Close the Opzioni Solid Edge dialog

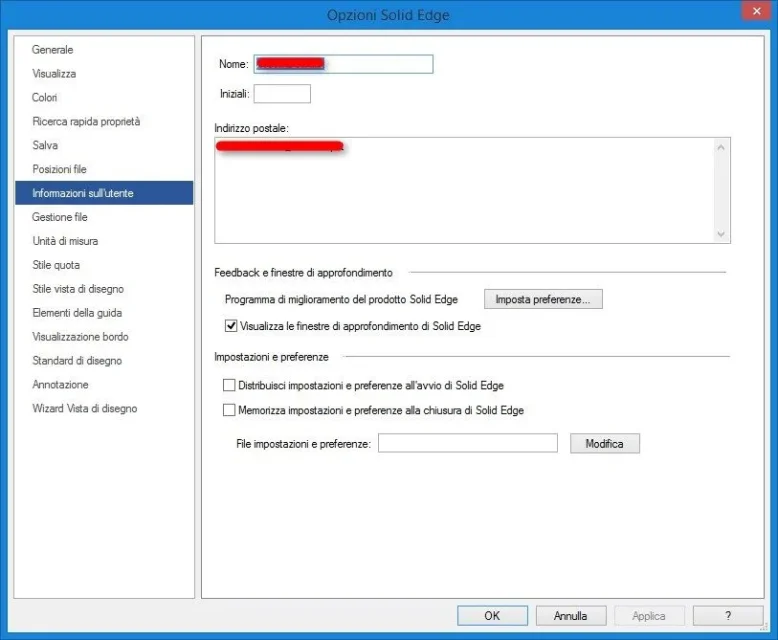(x=756, y=11)
